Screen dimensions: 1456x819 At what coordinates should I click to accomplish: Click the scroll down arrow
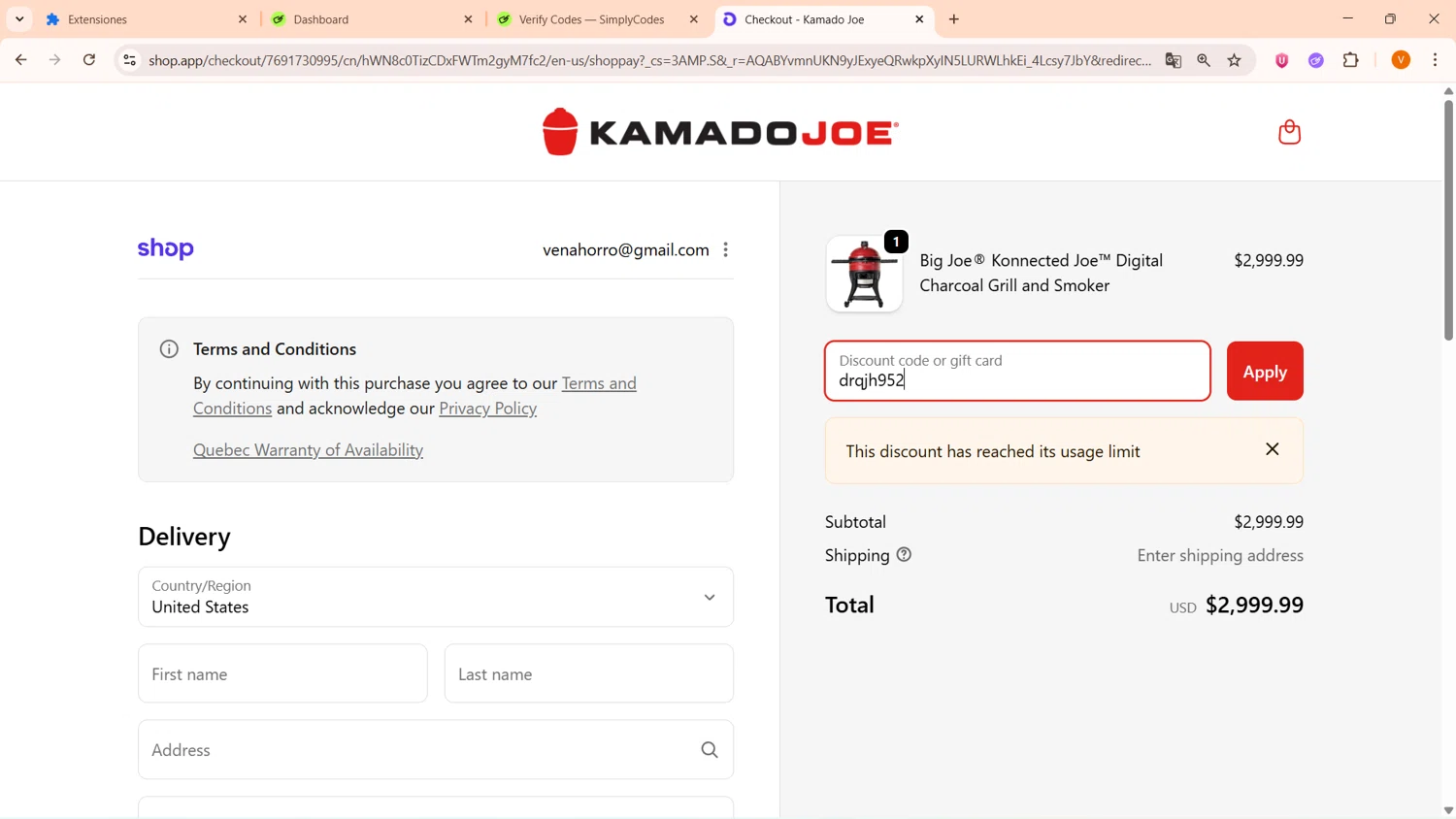coord(1448,810)
